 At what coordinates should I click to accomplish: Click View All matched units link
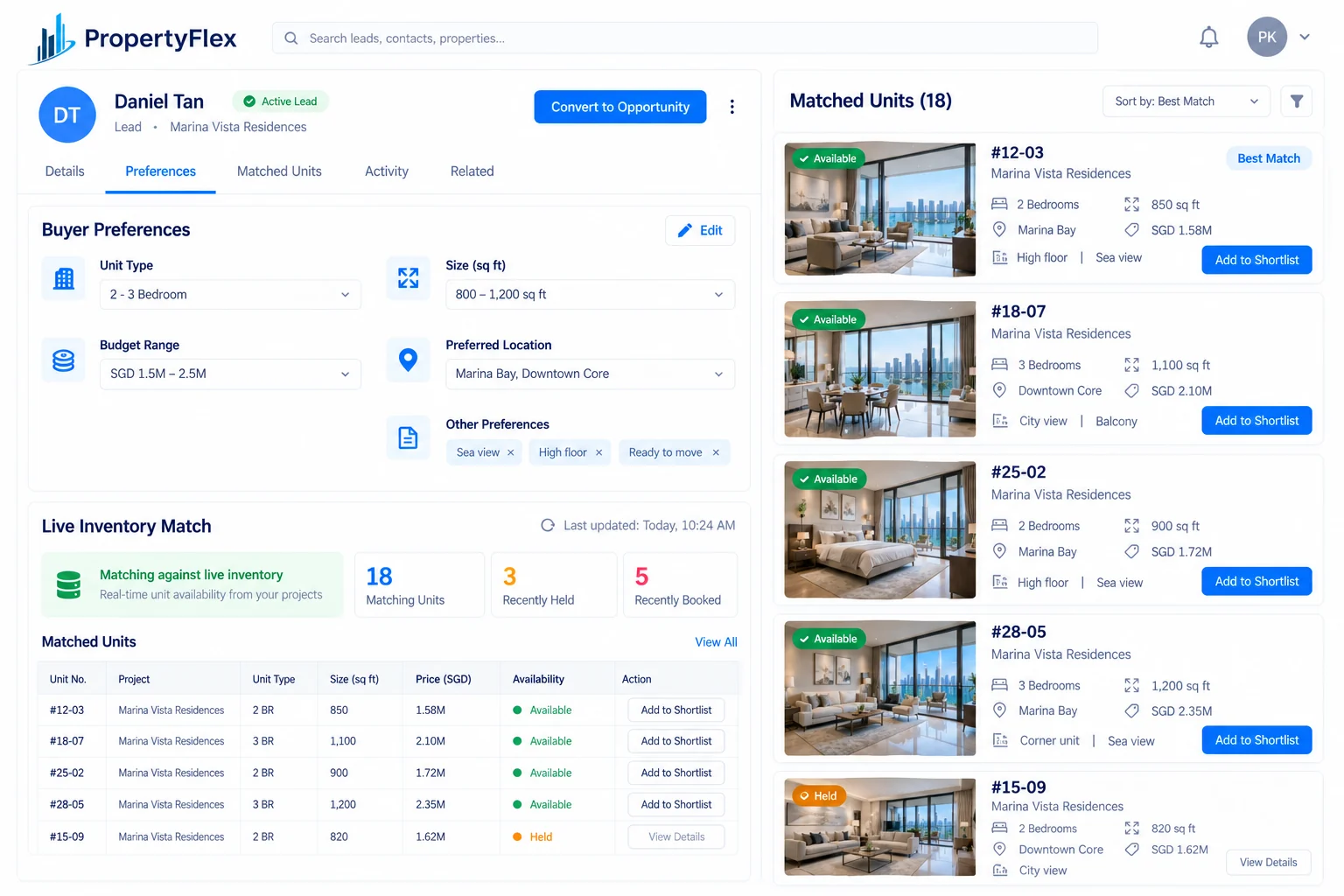click(x=716, y=642)
